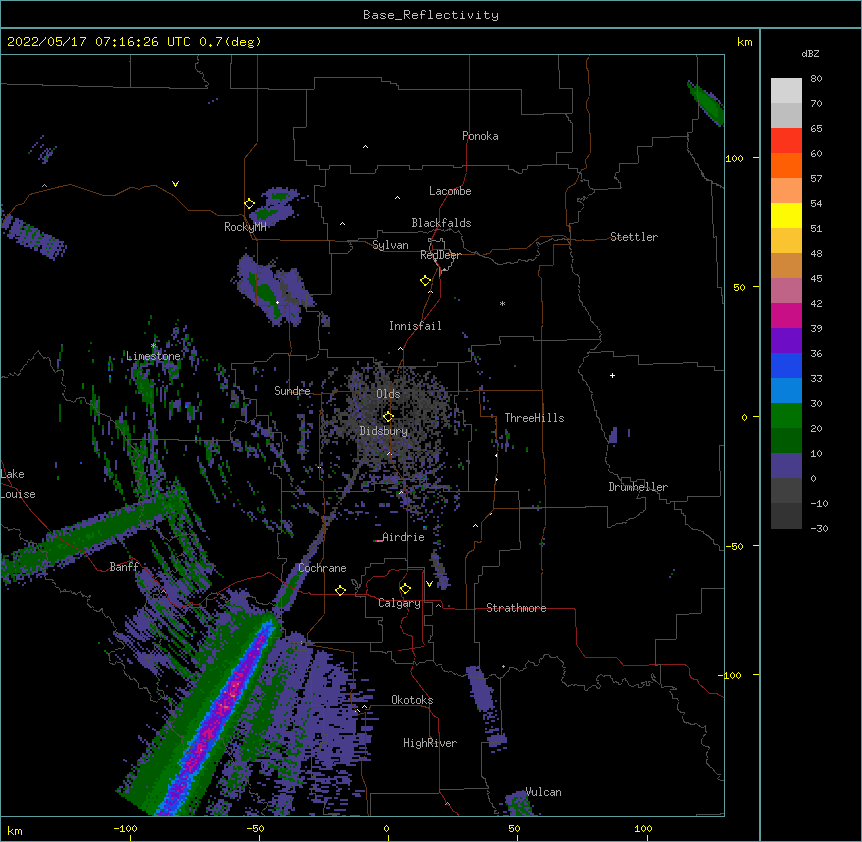862x842 pixels.
Task: Select the magenta 39-42 dBZ legend swatch
Action: (x=786, y=315)
